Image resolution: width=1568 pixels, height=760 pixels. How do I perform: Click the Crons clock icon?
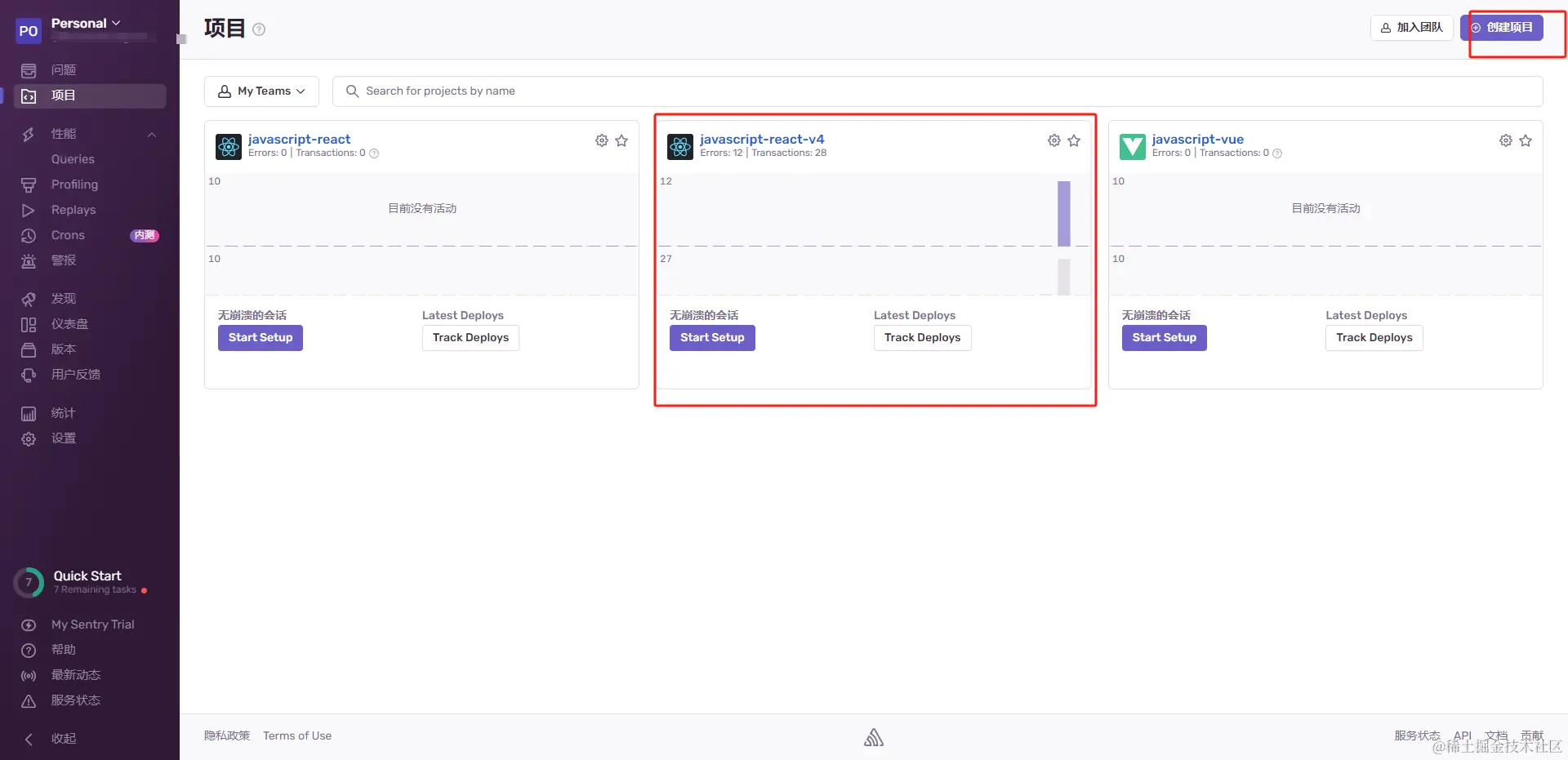pyautogui.click(x=29, y=236)
